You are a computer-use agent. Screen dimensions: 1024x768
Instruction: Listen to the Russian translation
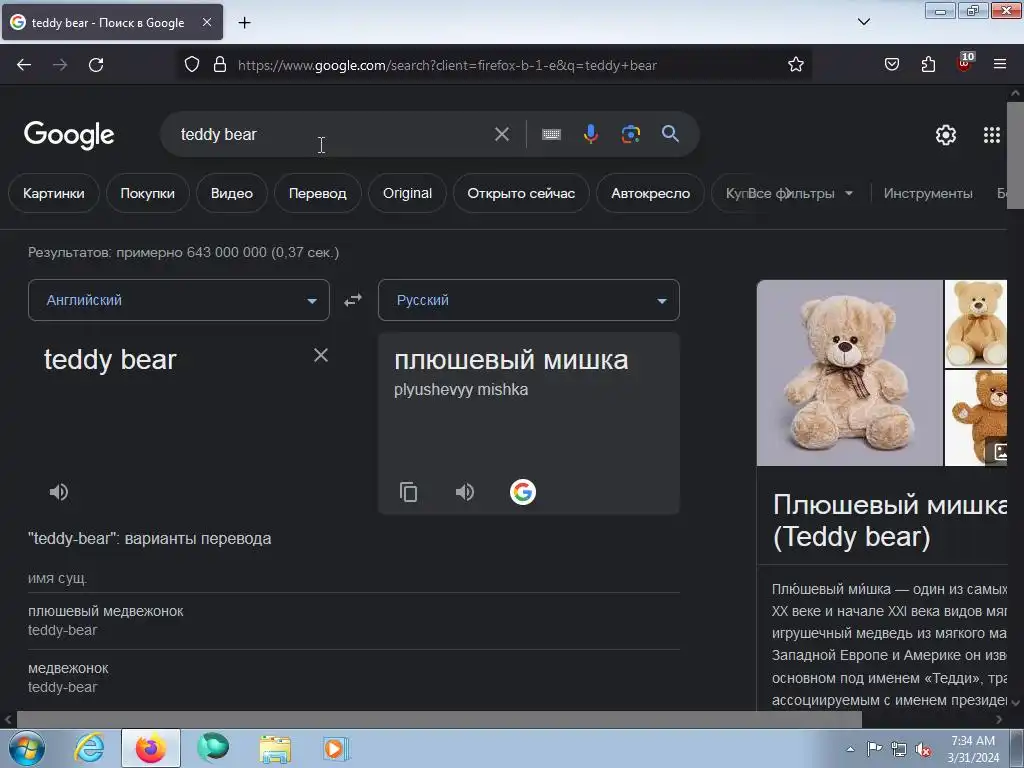(x=465, y=492)
